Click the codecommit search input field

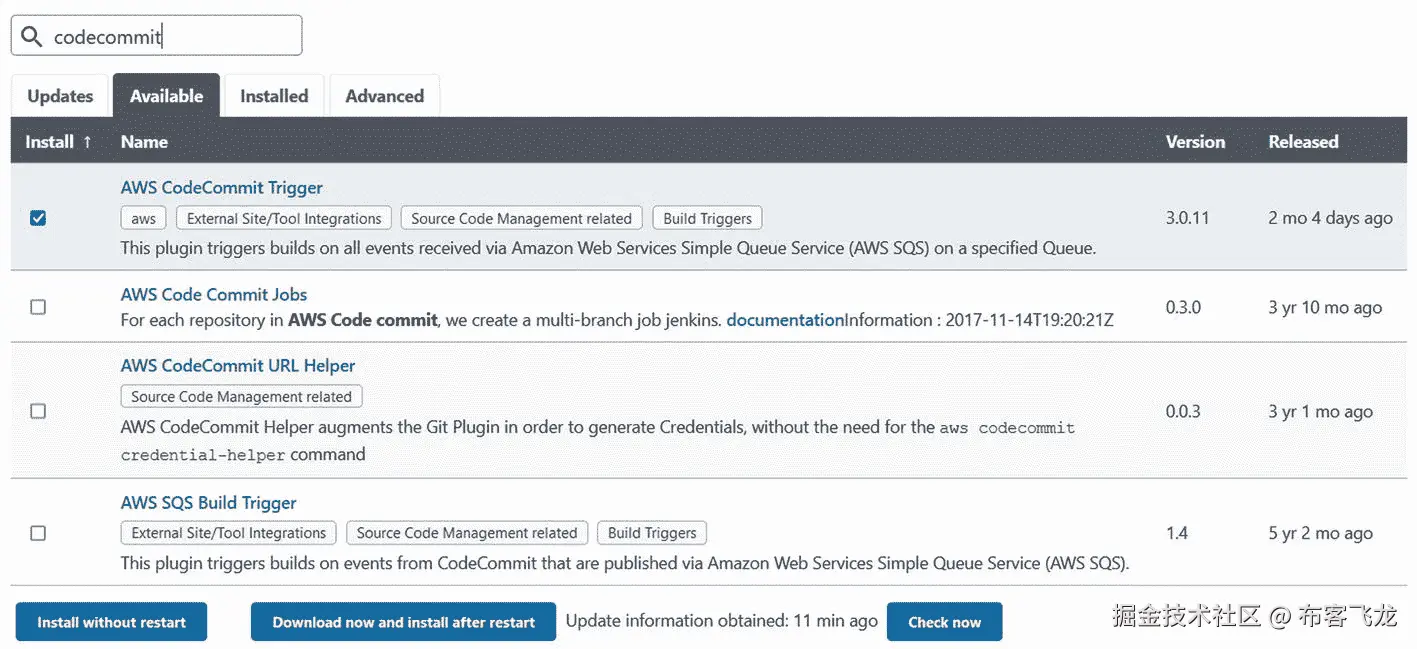[x=170, y=37]
